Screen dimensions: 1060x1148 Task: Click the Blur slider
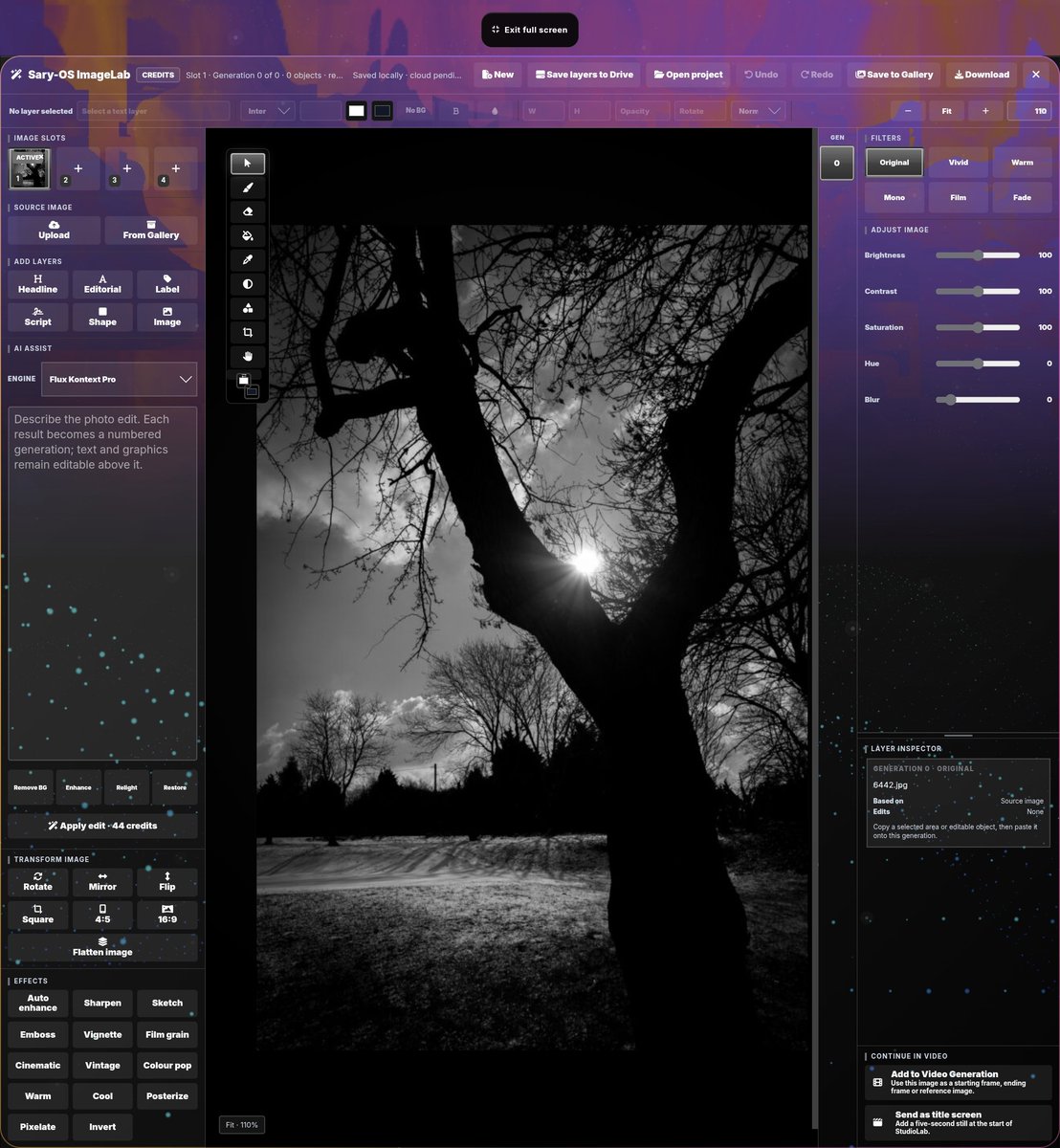pyautogui.click(x=978, y=400)
